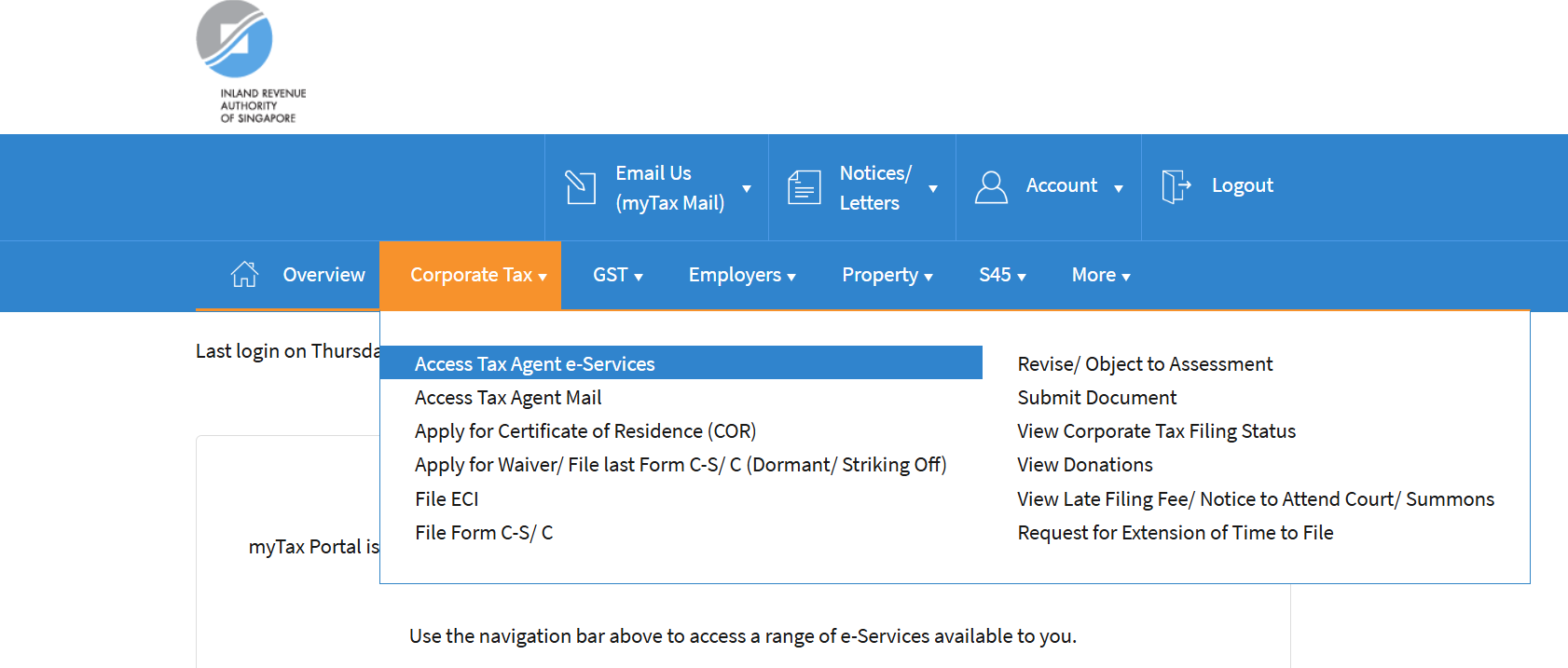1568x668 pixels.
Task: Select Access Tax Agent Mail
Action: [x=508, y=398]
